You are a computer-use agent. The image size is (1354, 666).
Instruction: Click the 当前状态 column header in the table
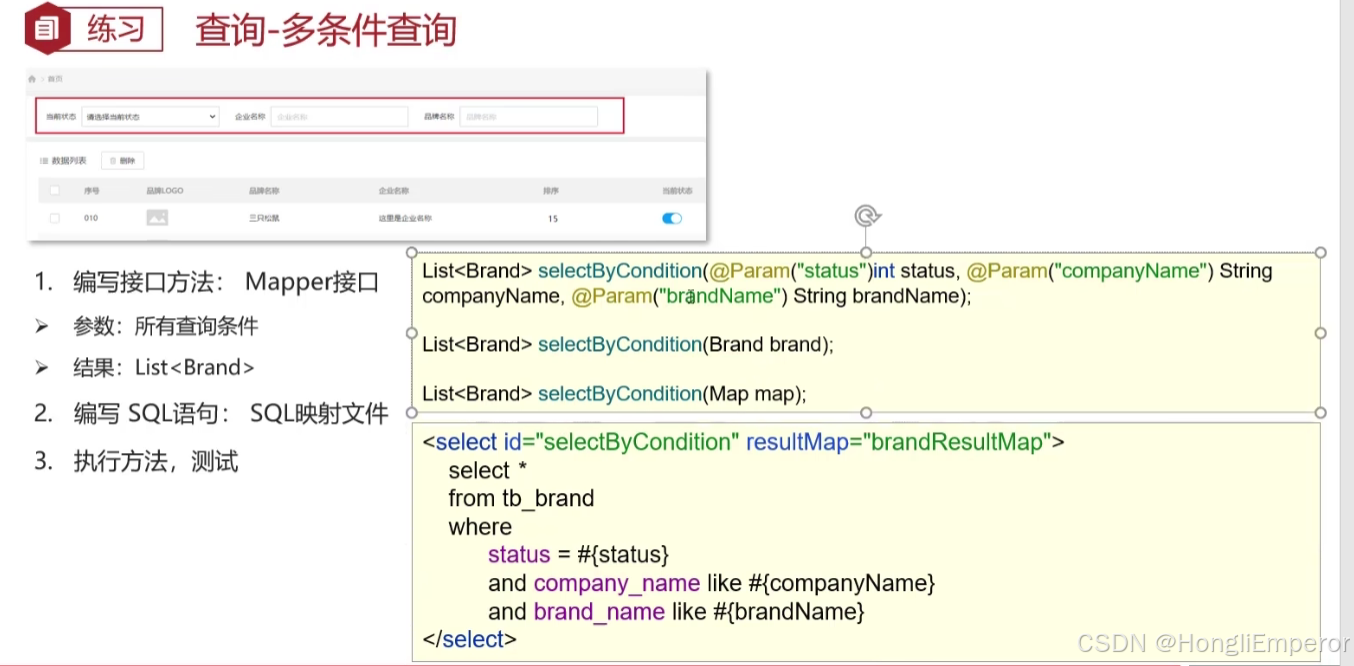tap(677, 190)
